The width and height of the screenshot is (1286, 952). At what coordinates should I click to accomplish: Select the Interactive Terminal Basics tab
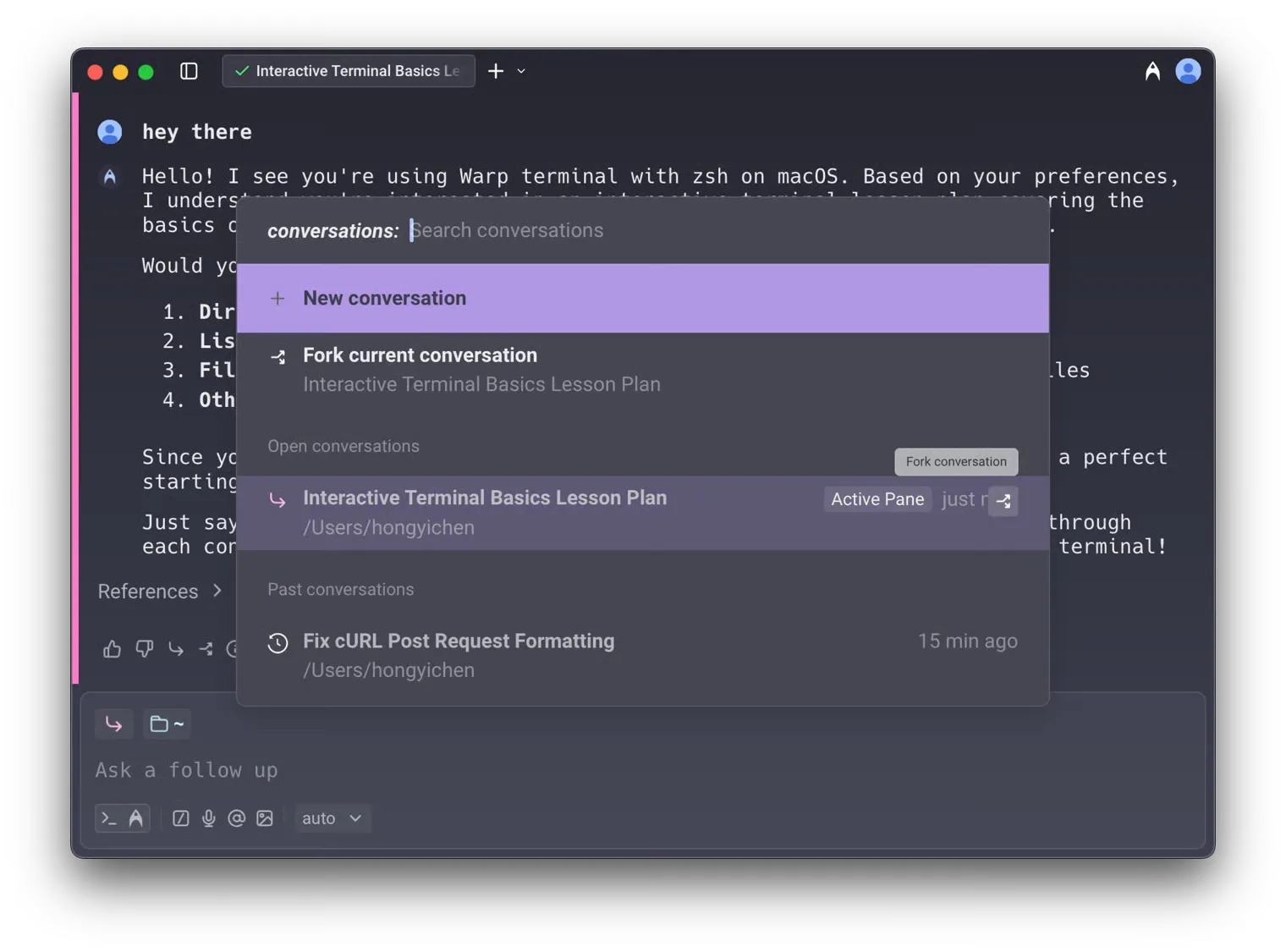[x=348, y=71]
